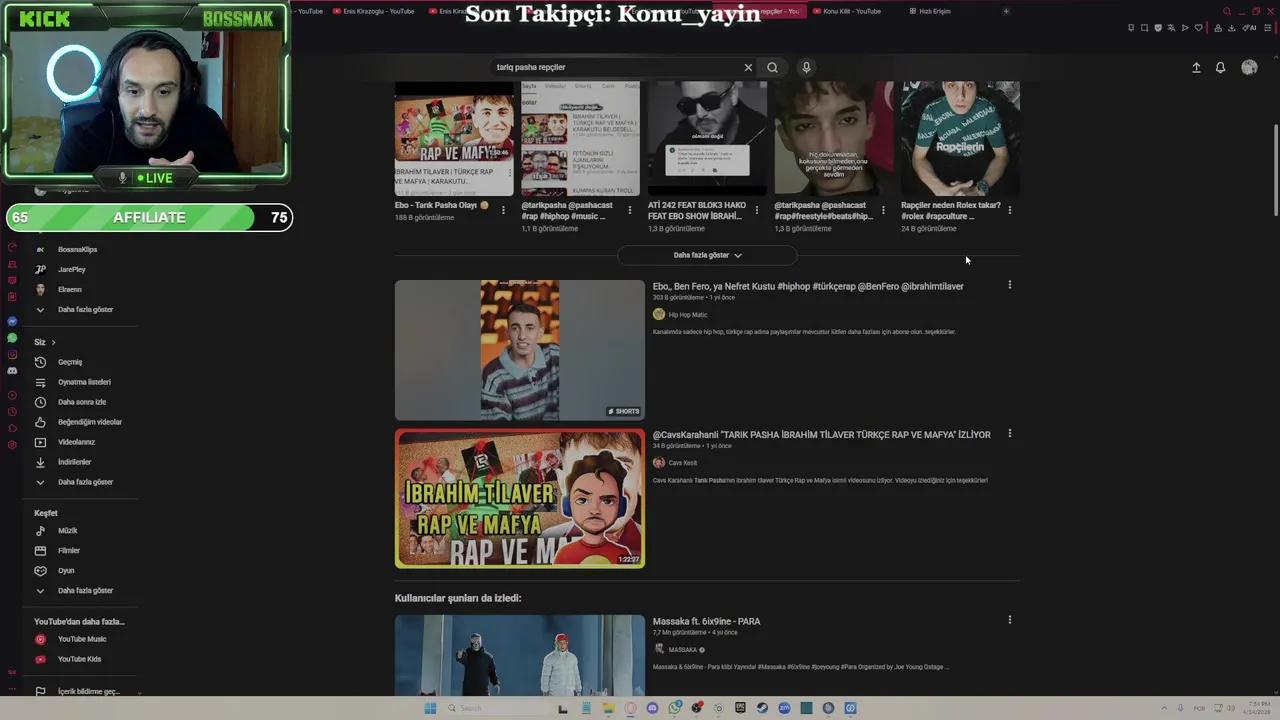The width and height of the screenshot is (1280, 720).
Task: Open Massaka ft. 6ix9ine - PARA title
Action: click(706, 621)
